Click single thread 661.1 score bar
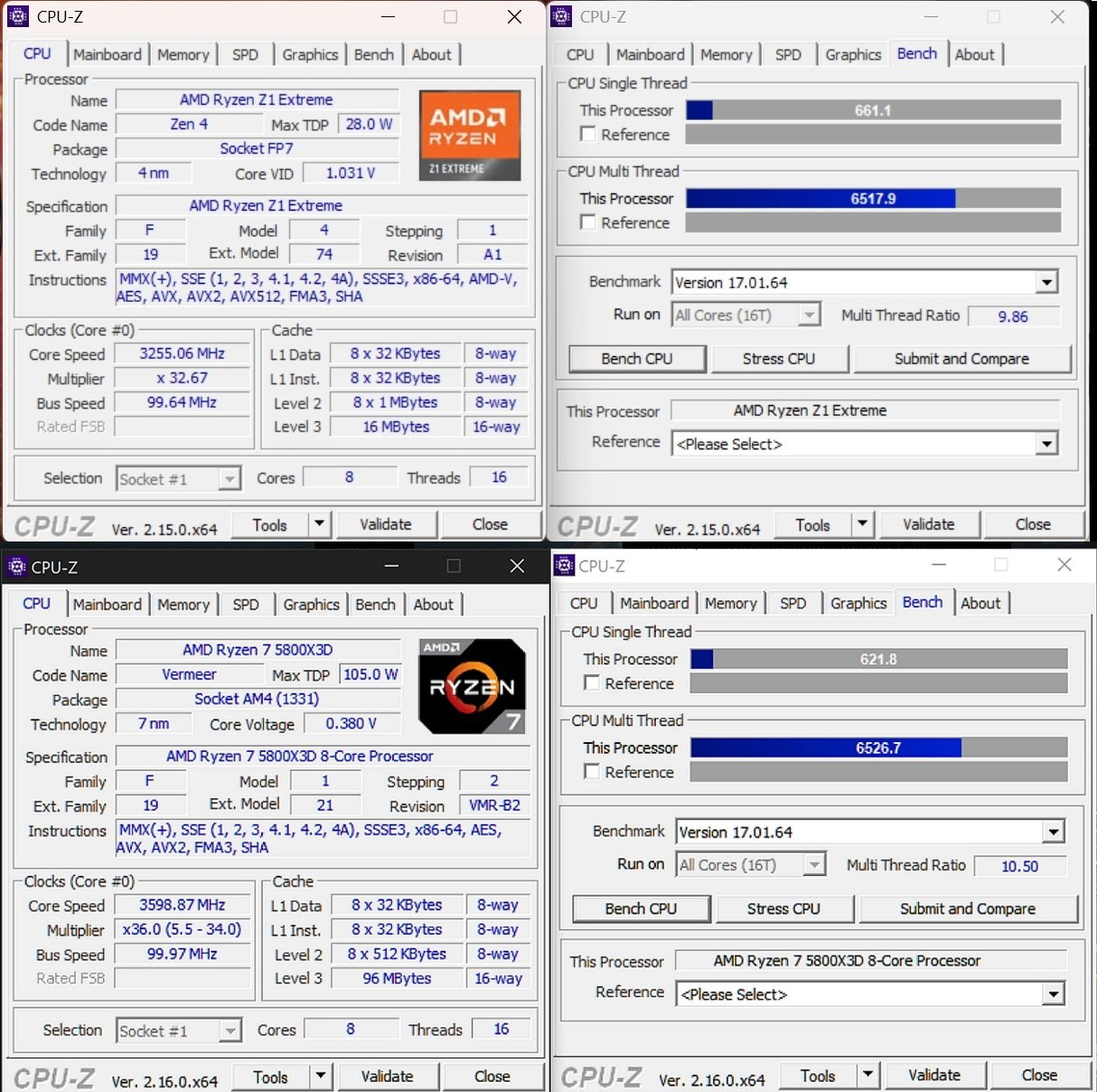The image size is (1097, 1092). [873, 110]
